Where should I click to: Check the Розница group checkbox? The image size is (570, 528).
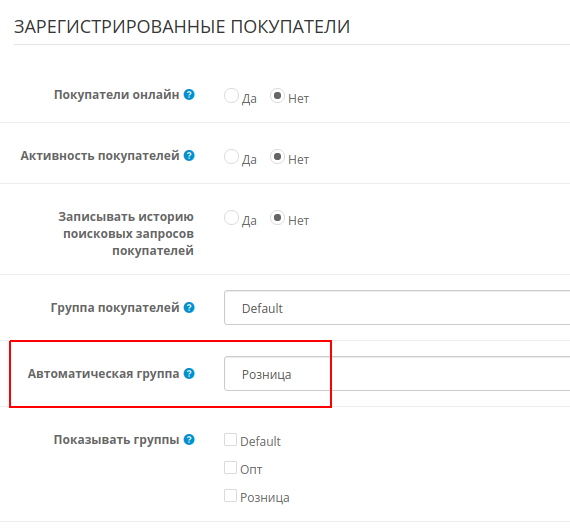pyautogui.click(x=230, y=496)
